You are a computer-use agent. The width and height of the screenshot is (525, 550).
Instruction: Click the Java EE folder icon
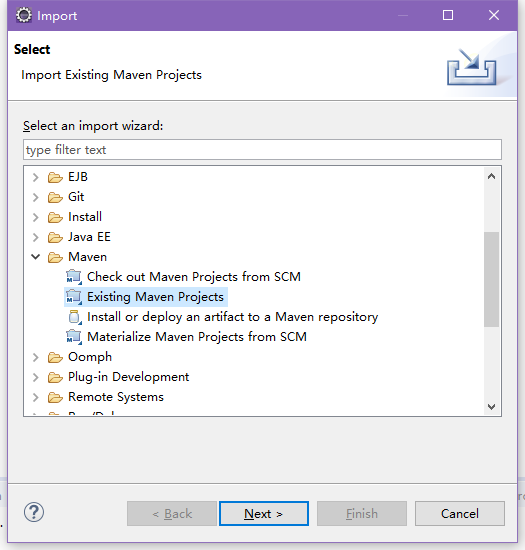[55, 237]
